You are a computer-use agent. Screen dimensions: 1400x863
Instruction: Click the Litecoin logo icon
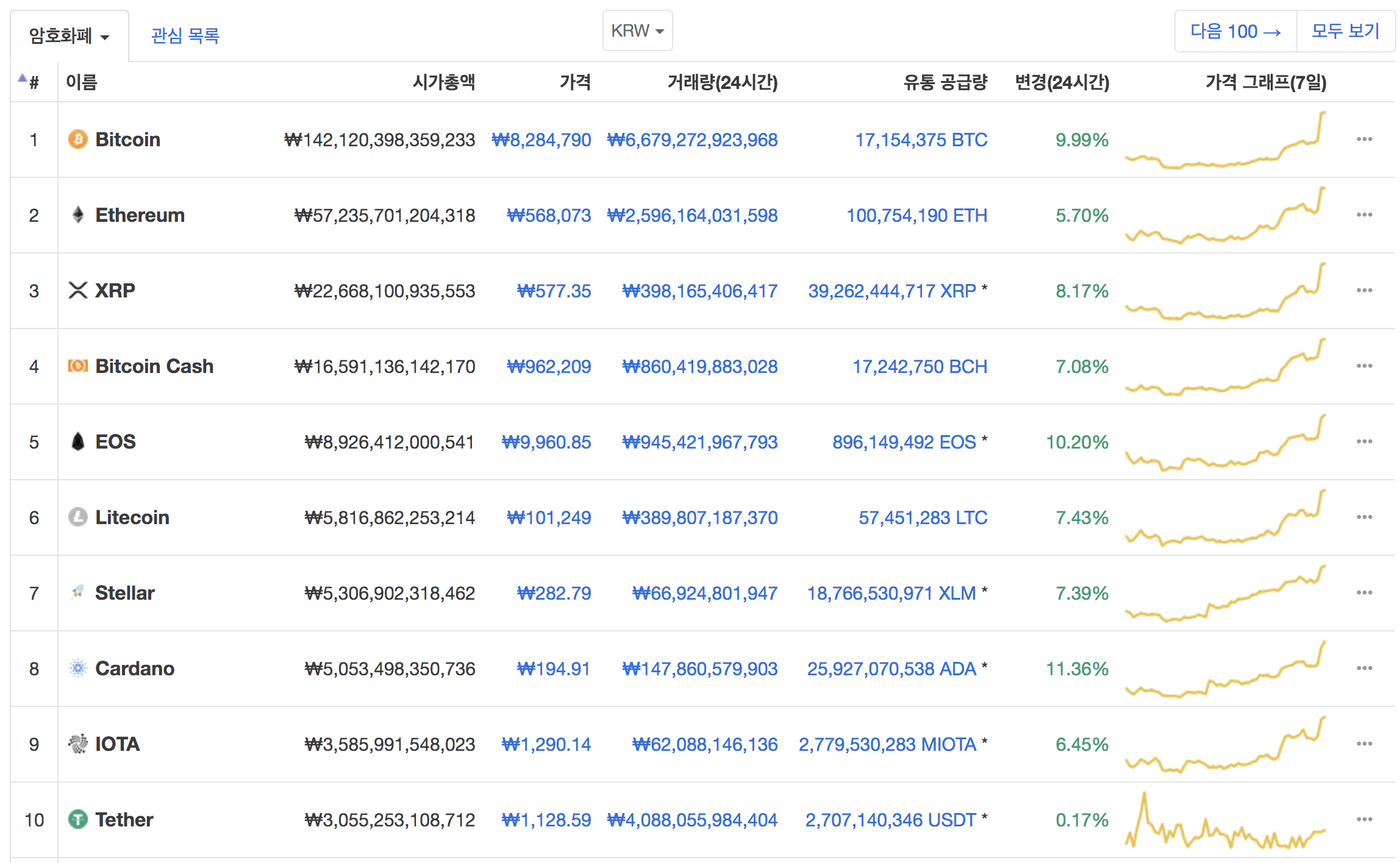[77, 517]
